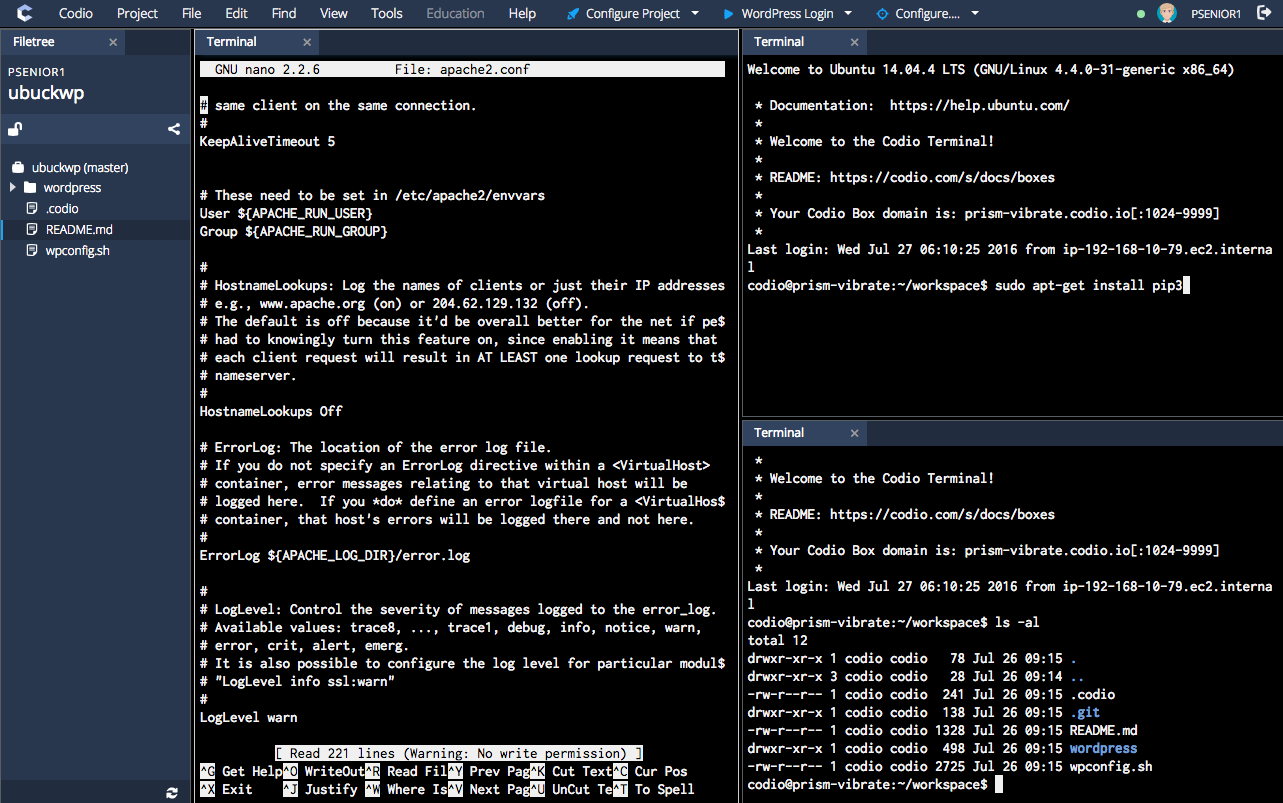Image resolution: width=1283 pixels, height=803 pixels.
Task: Click the green connection status indicator
Action: (x=1140, y=13)
